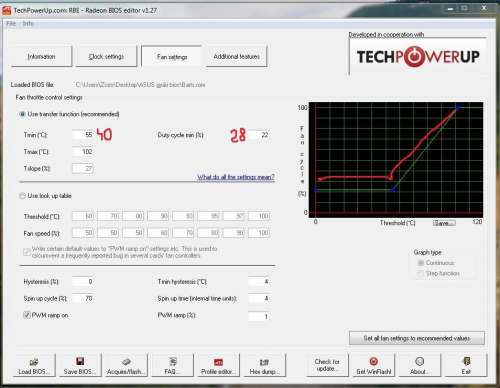Click the Spin up cycle field
Image resolution: width=500 pixels, height=388 pixels.
tap(83, 298)
